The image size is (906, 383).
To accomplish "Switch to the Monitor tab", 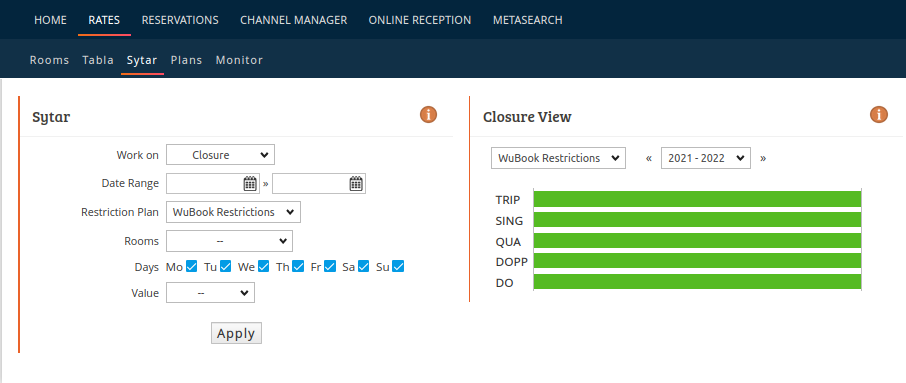I will [x=239, y=60].
